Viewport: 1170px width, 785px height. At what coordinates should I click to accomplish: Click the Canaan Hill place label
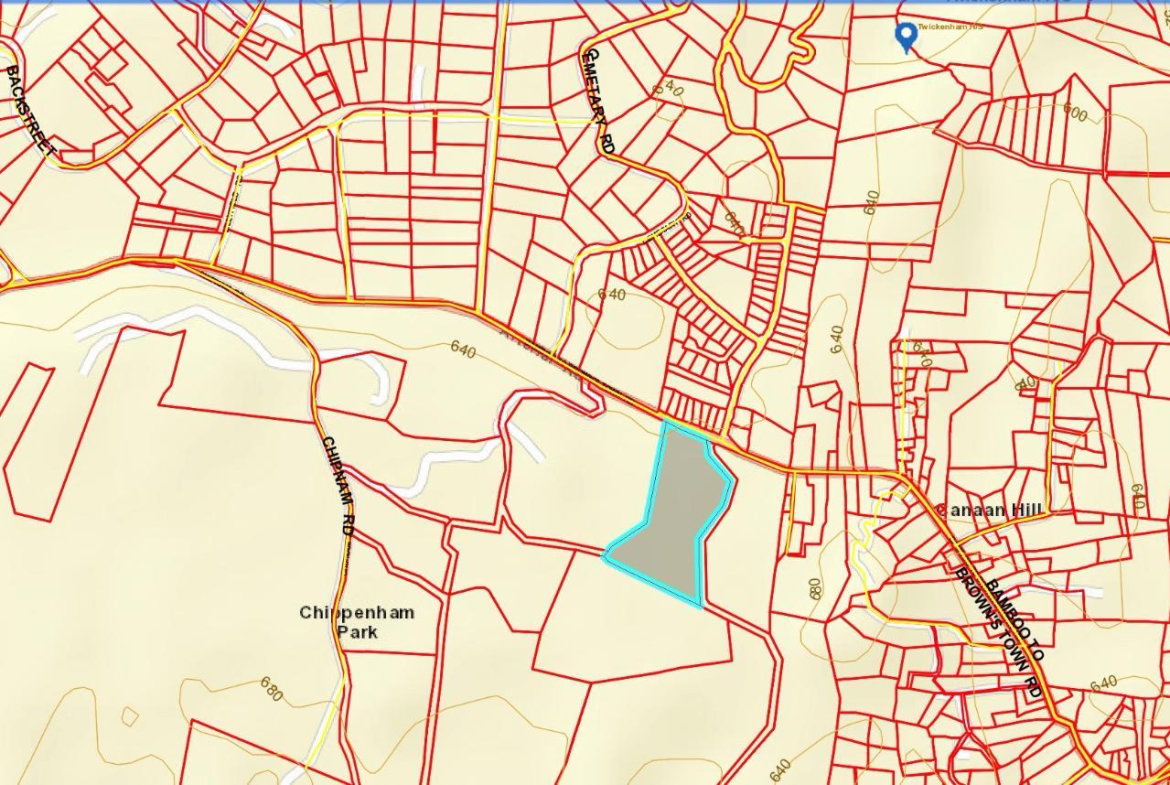(x=993, y=510)
